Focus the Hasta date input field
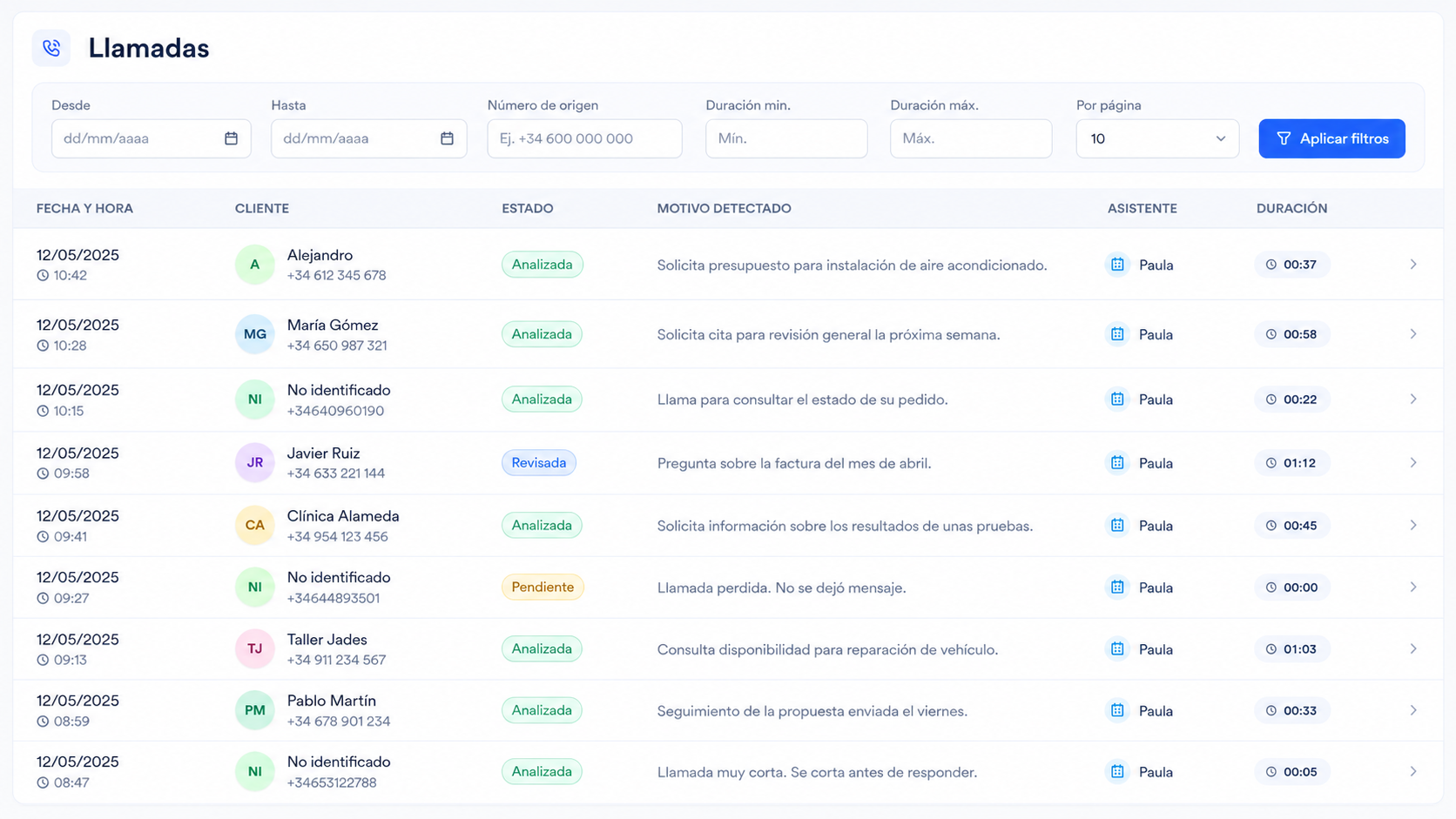 click(368, 138)
